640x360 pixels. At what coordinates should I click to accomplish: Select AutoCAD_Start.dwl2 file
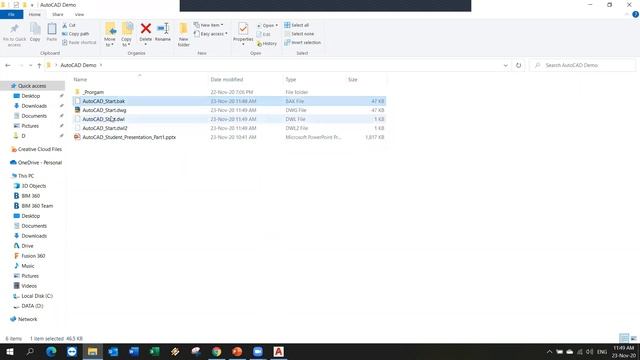point(229,128)
